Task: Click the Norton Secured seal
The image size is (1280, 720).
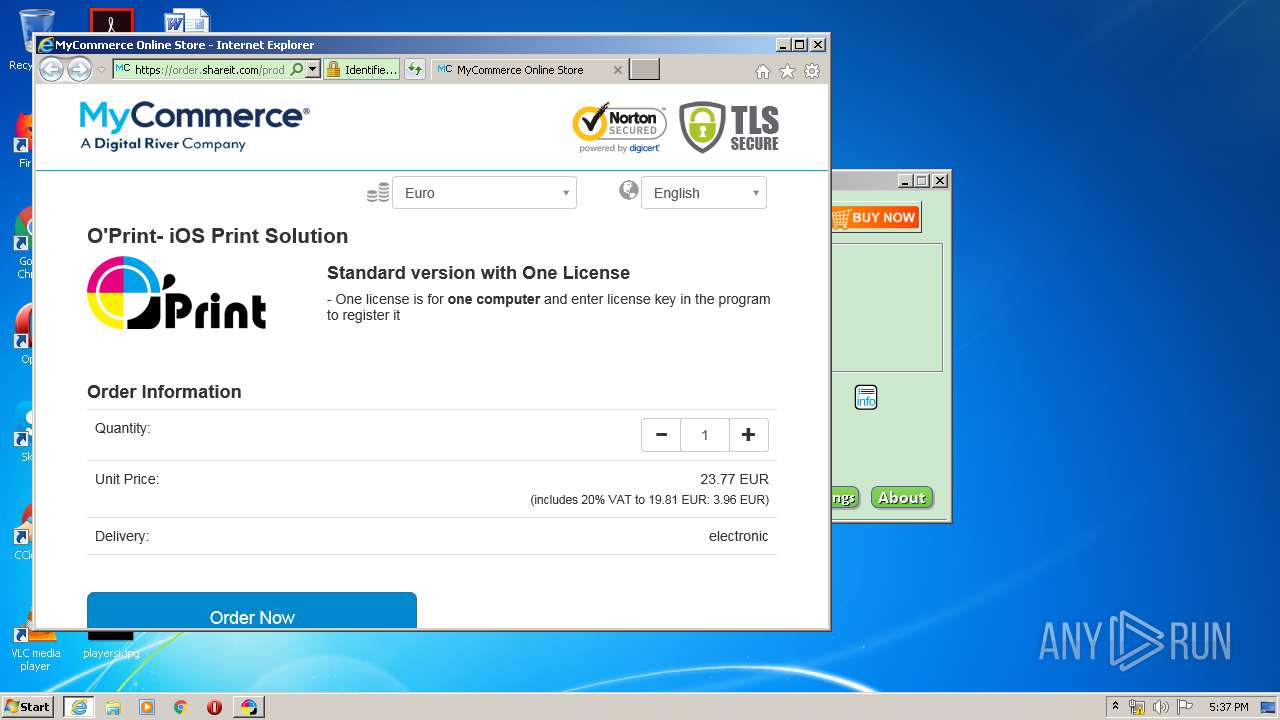Action: click(619, 127)
